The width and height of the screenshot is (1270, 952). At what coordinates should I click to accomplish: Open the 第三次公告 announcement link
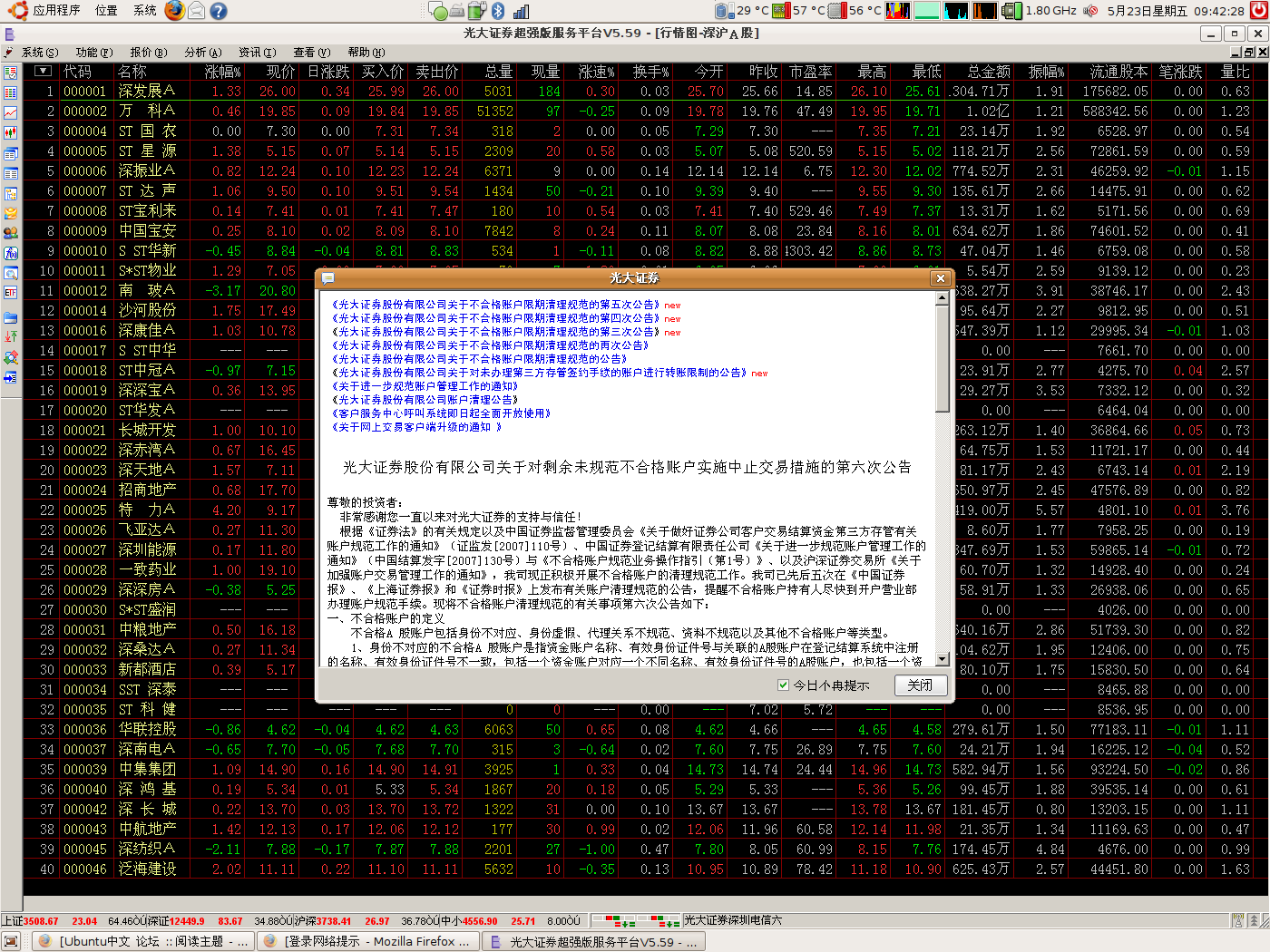click(495, 332)
